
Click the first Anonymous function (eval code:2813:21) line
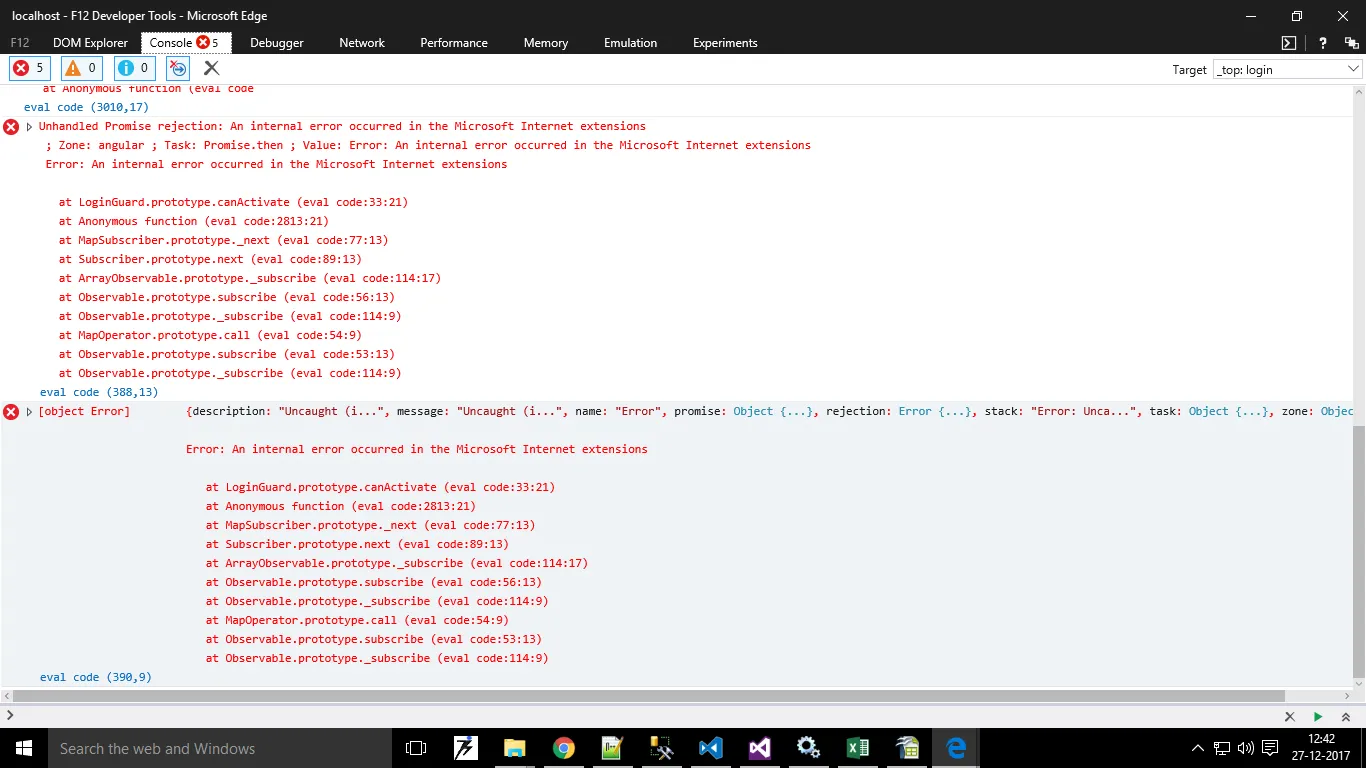tap(194, 222)
